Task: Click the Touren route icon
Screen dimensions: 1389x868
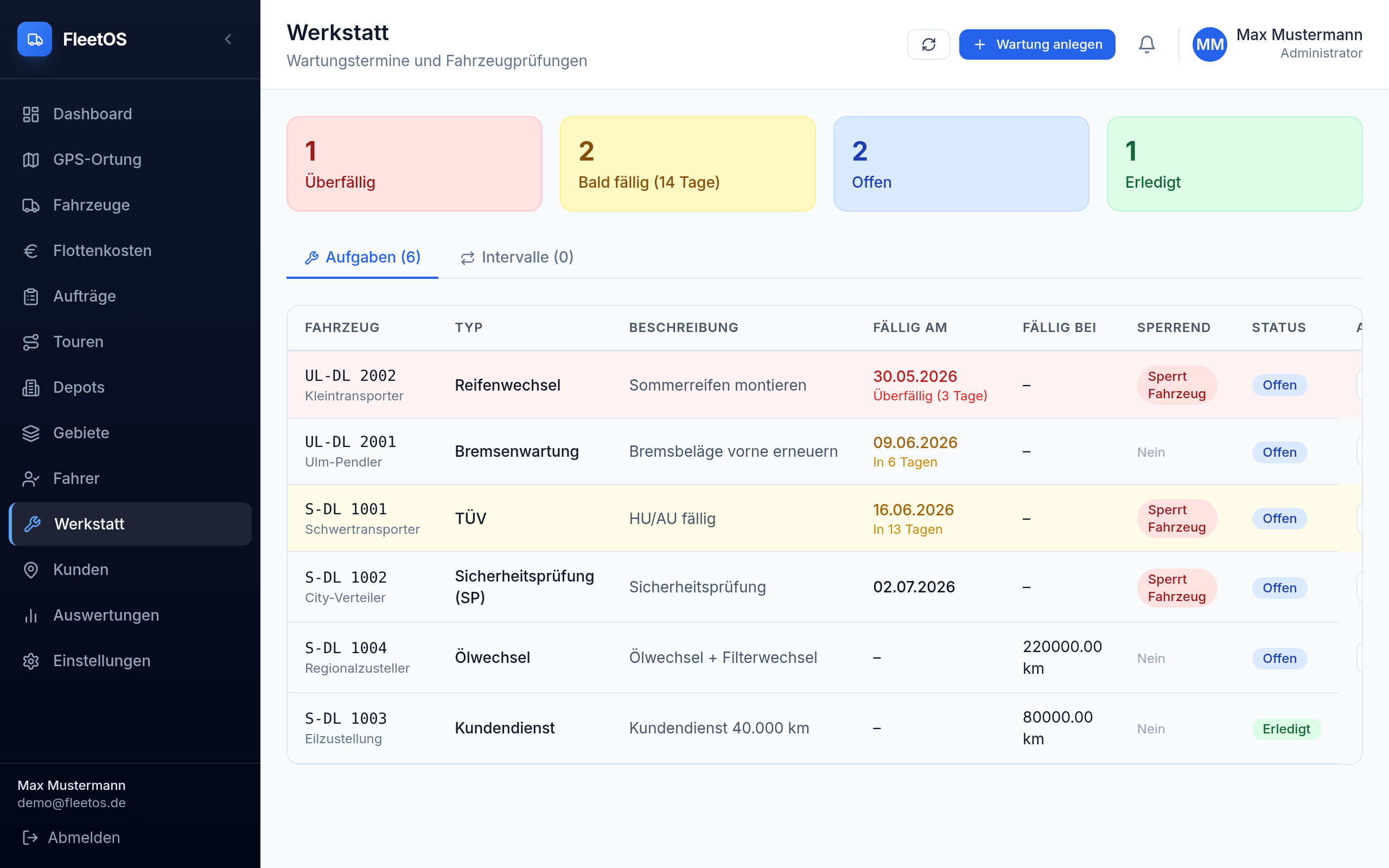Action: [x=31, y=342]
